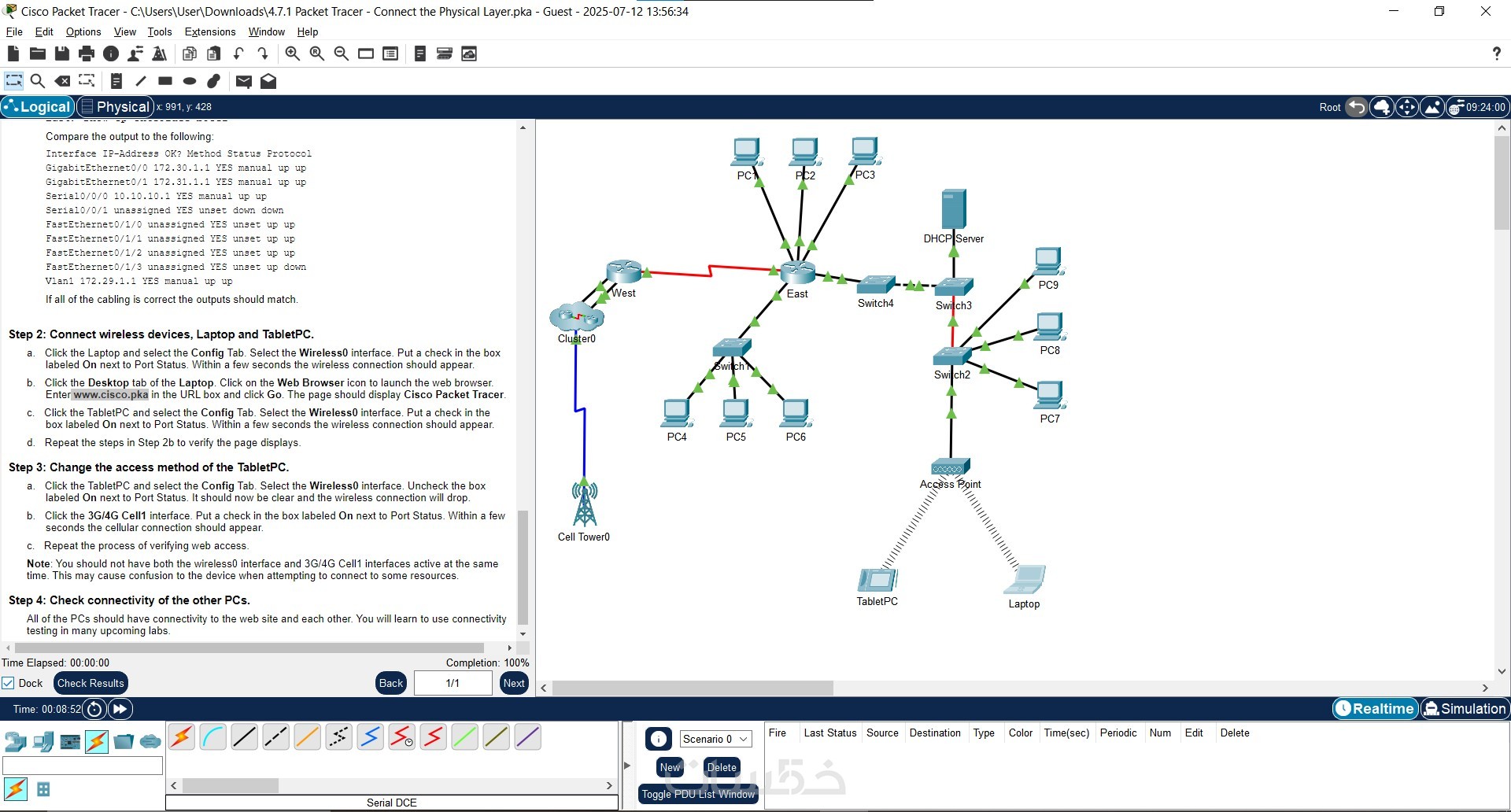The width and height of the screenshot is (1511, 812).
Task: Undo the last action
Action: [x=238, y=54]
